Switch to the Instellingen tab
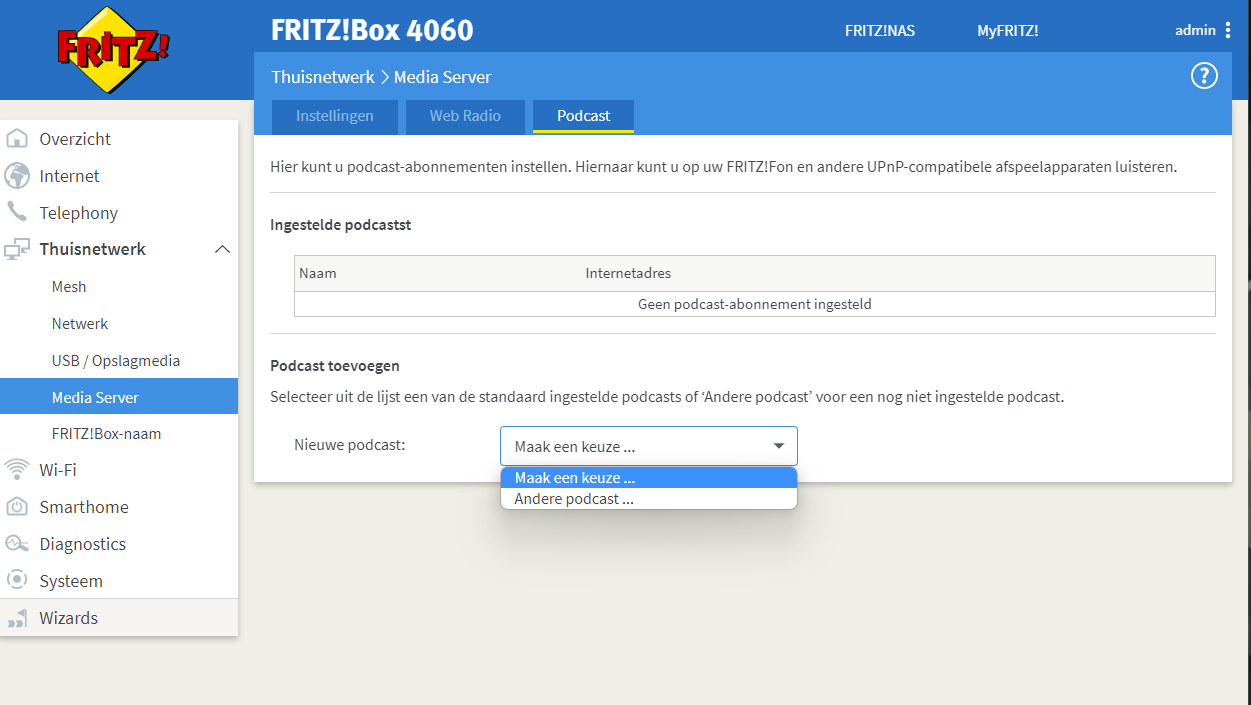The width and height of the screenshot is (1251, 705). [x=335, y=116]
